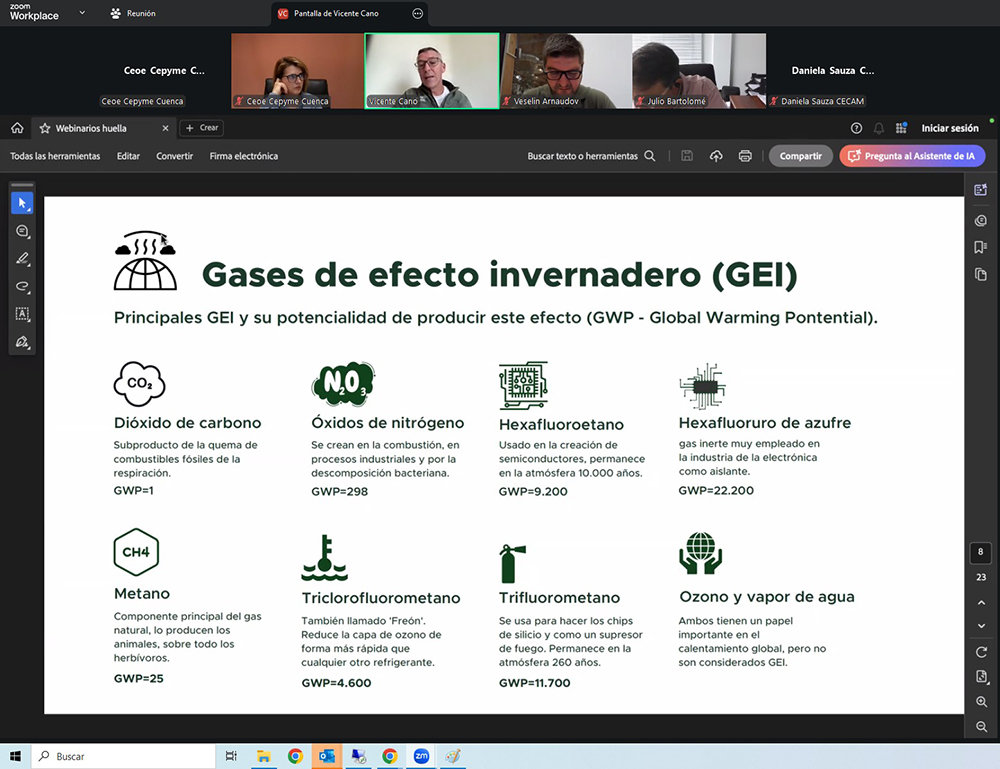Viewport: 1000px width, 769px height.
Task: Click the current page number field showing 8
Action: (982, 551)
